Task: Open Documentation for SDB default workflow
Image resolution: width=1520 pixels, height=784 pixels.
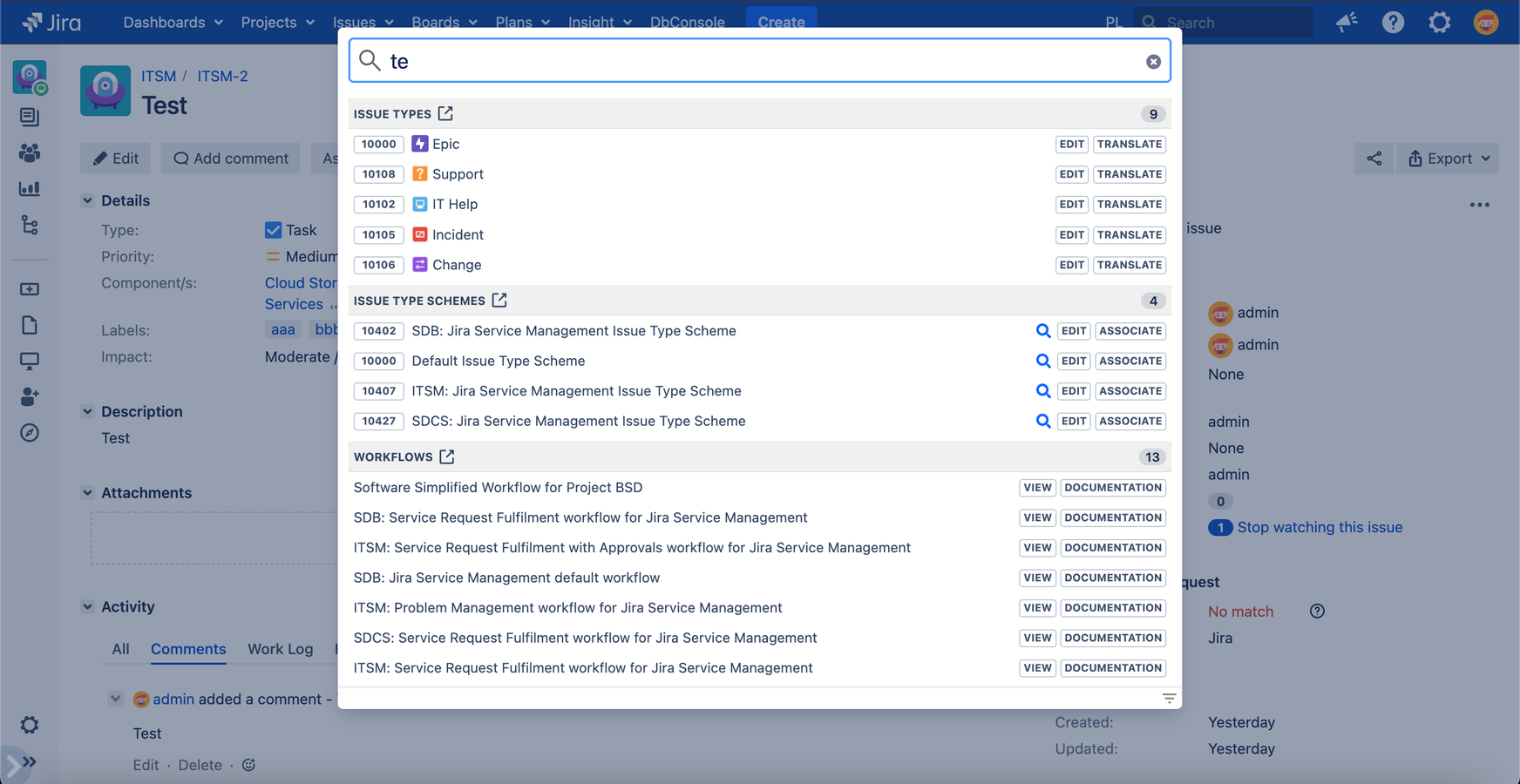Action: tap(1113, 578)
